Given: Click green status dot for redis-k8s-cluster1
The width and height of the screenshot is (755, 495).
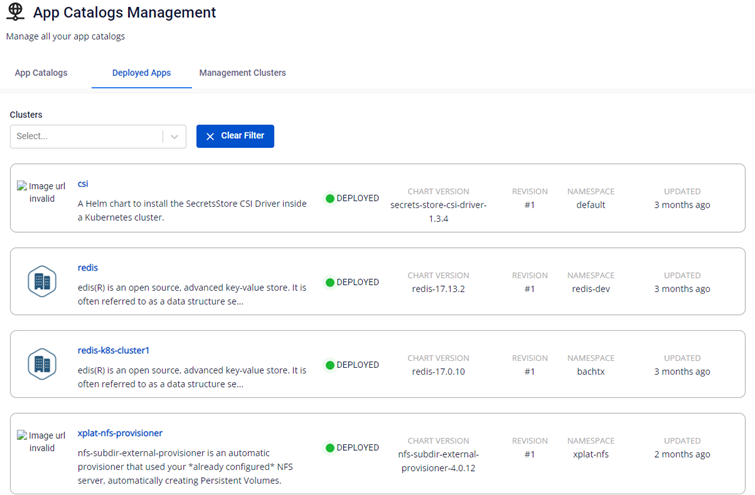Looking at the screenshot, I should [329, 365].
